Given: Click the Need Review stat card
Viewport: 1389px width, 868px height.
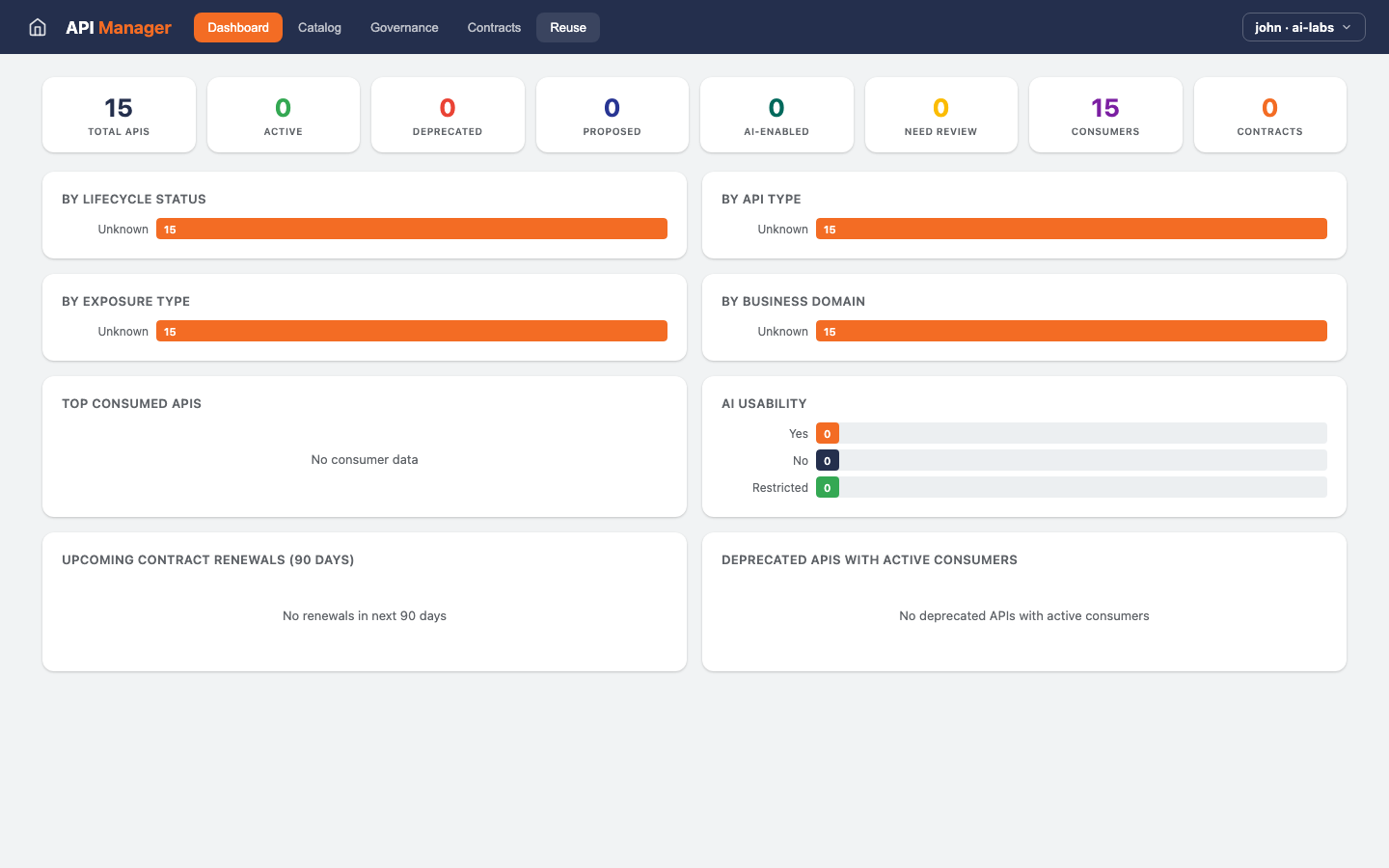Looking at the screenshot, I should coord(940,114).
